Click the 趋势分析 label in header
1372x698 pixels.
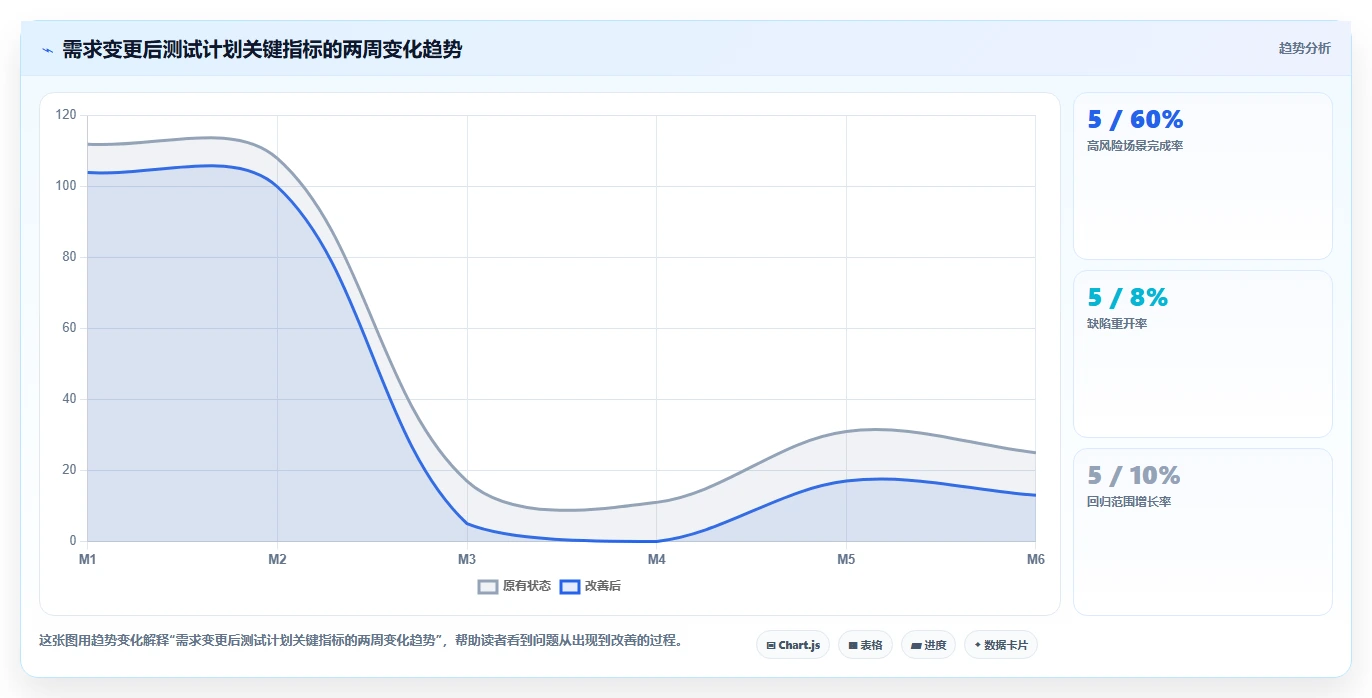coord(1304,48)
